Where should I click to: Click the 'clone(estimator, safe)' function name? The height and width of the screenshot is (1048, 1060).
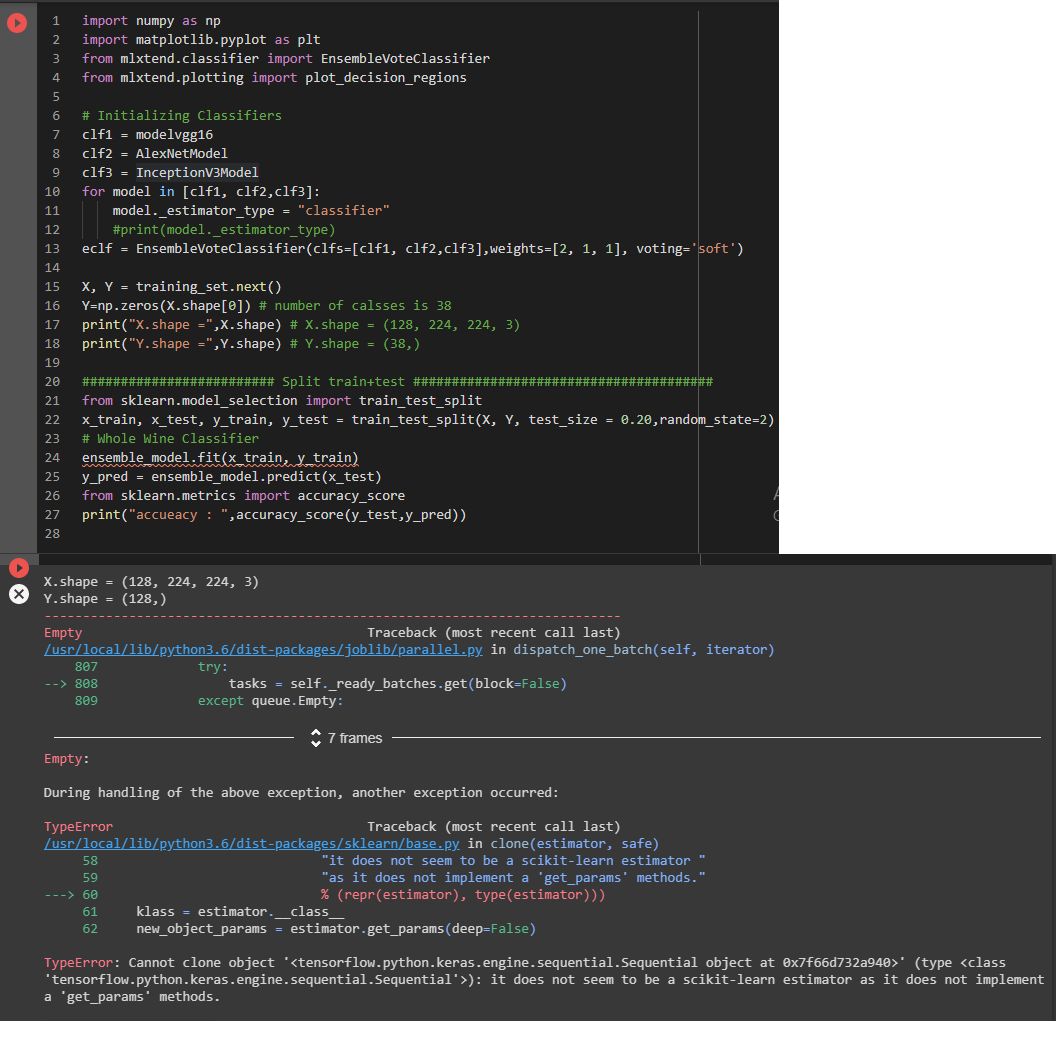575,844
